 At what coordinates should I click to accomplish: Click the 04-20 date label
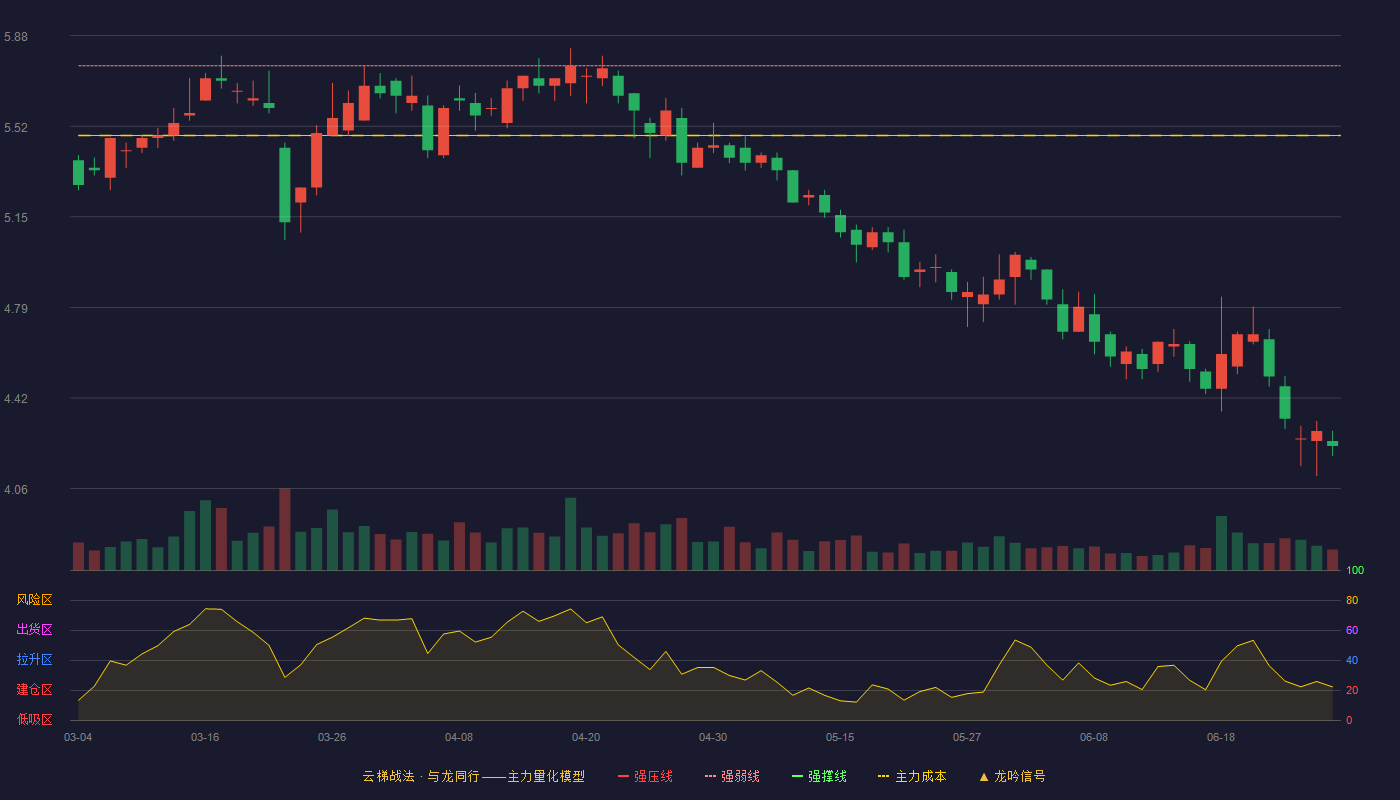pos(586,737)
